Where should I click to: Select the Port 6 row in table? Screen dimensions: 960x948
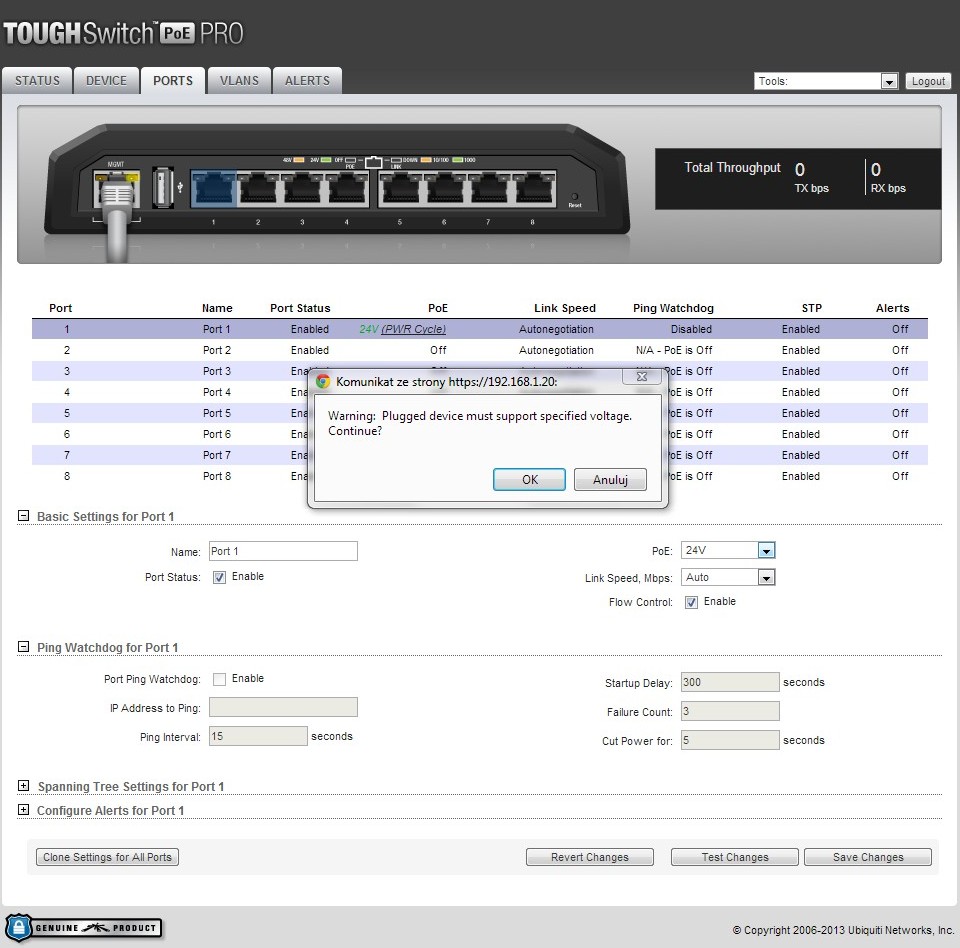tap(480, 434)
